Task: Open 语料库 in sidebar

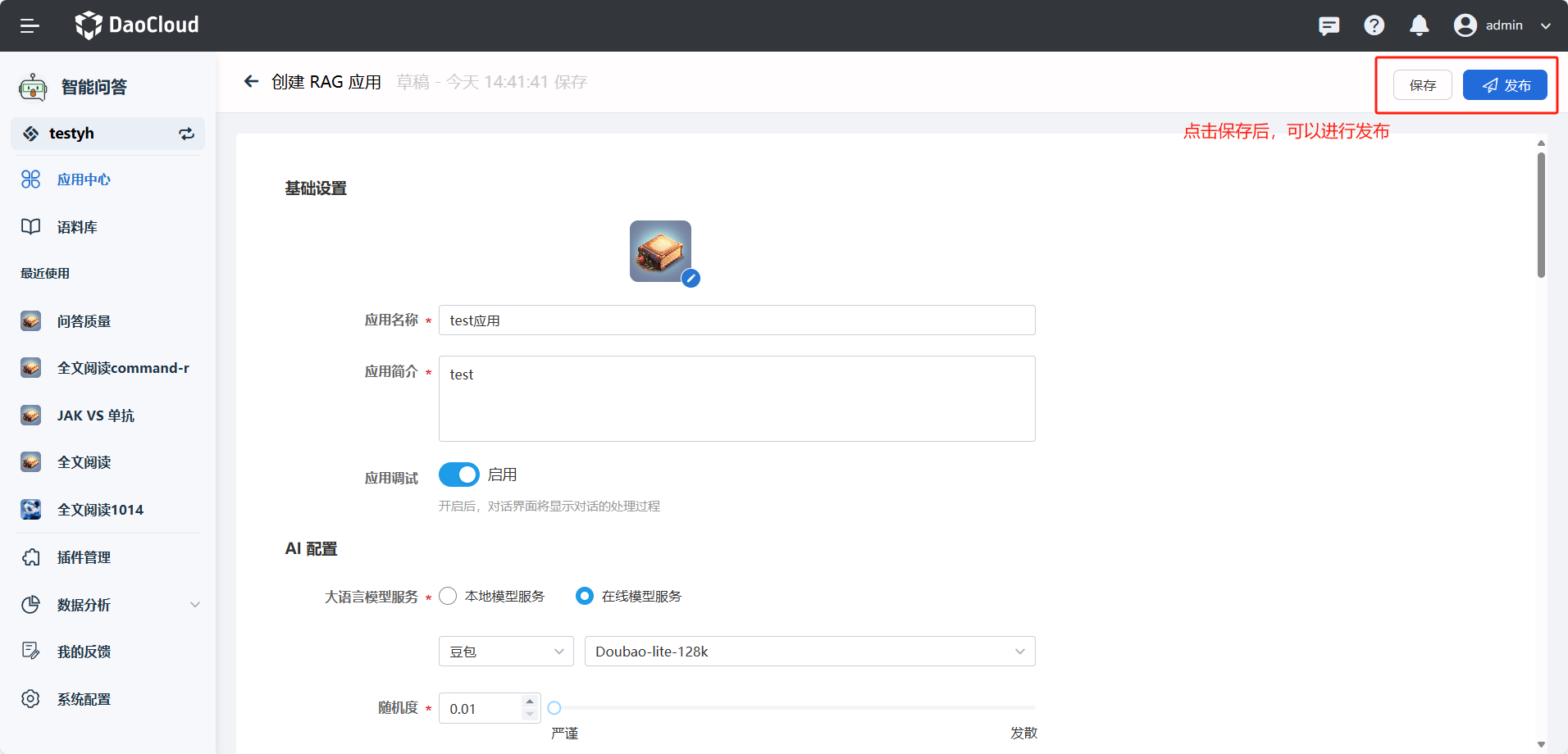Action: coord(77,227)
